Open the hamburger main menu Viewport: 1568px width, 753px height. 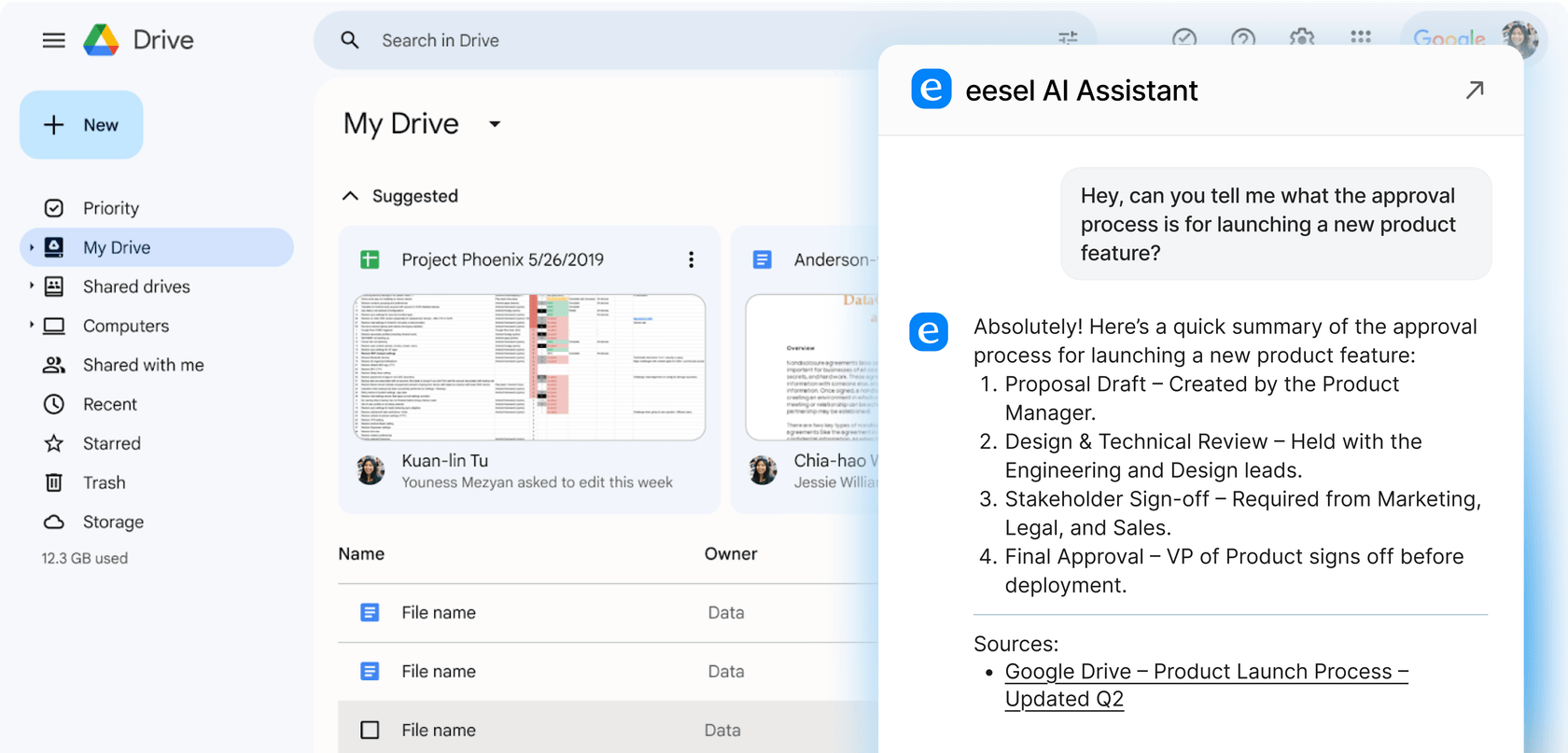pos(53,40)
